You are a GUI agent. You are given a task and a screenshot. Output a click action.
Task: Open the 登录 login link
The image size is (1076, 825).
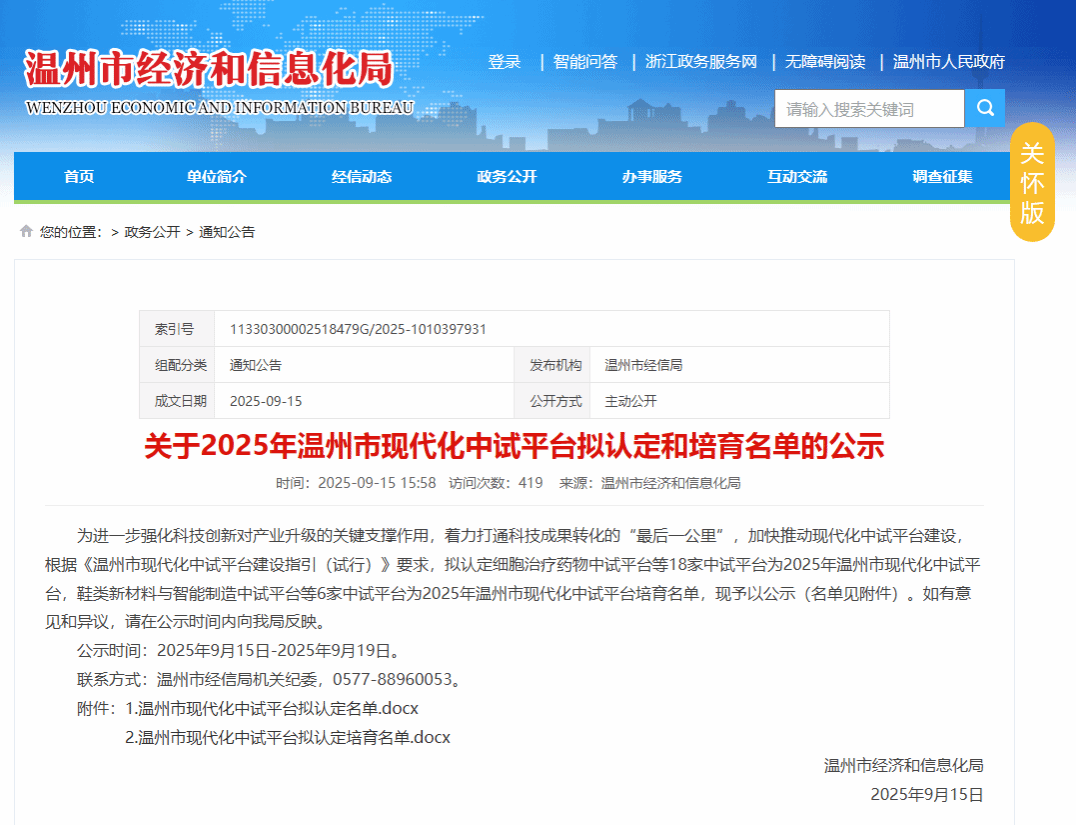[504, 62]
